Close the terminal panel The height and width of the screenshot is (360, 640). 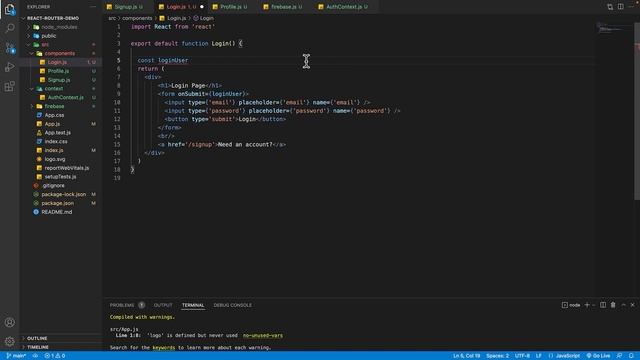tap(633, 305)
